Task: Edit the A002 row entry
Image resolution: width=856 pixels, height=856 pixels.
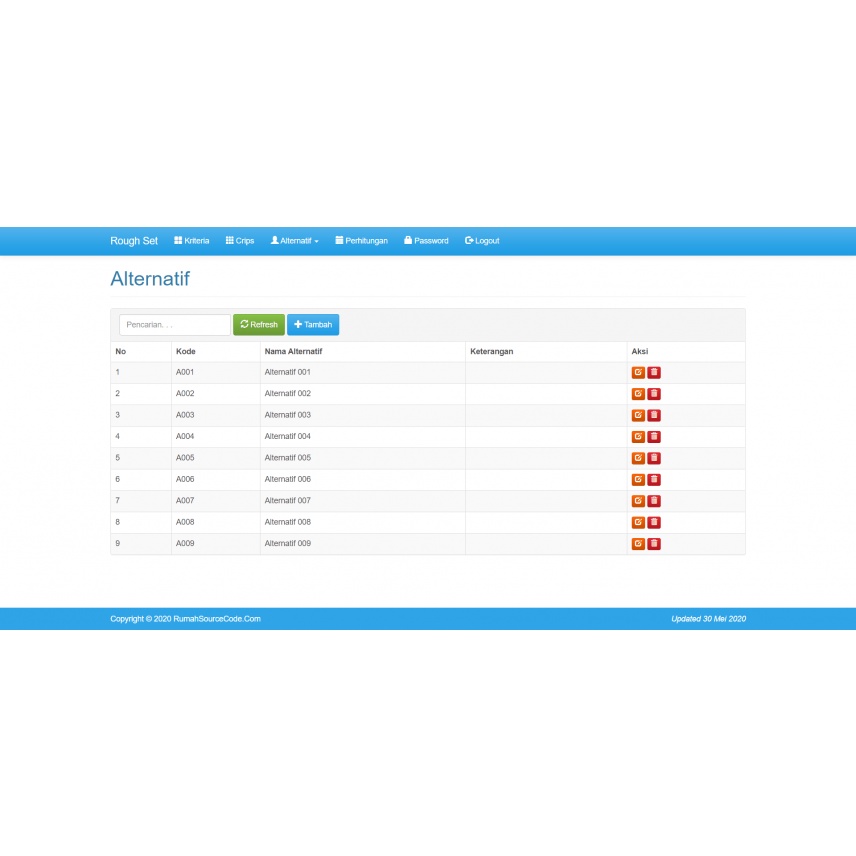Action: (638, 394)
